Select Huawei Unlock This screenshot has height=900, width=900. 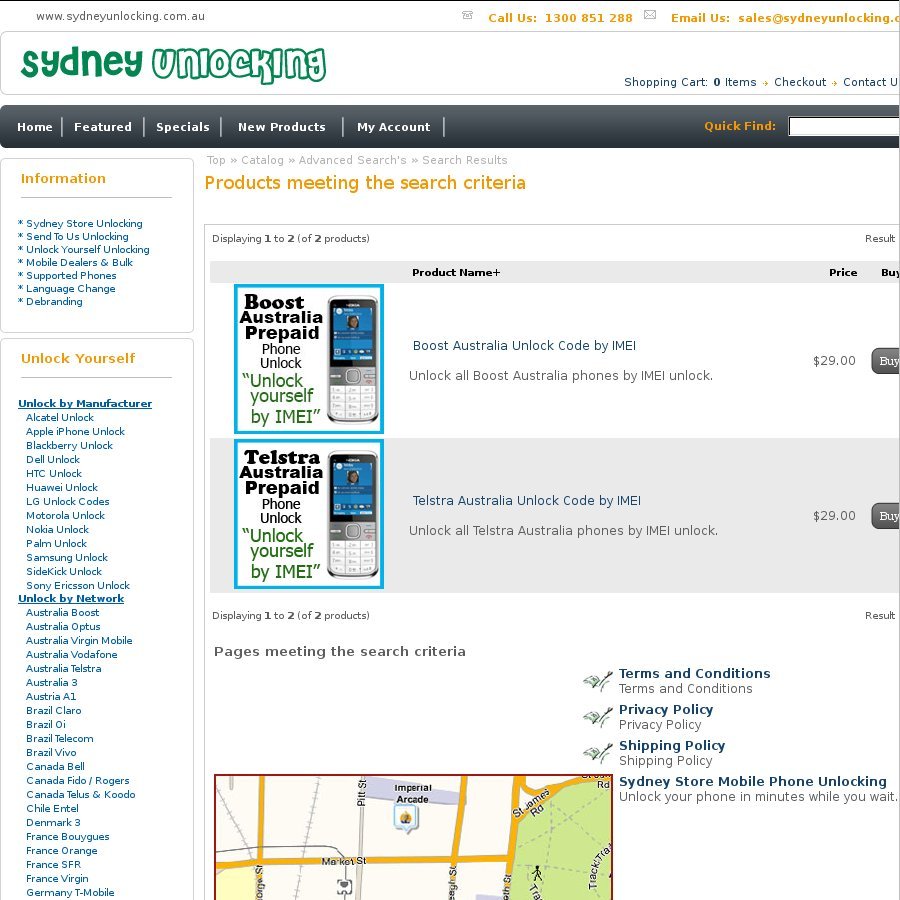click(x=62, y=487)
